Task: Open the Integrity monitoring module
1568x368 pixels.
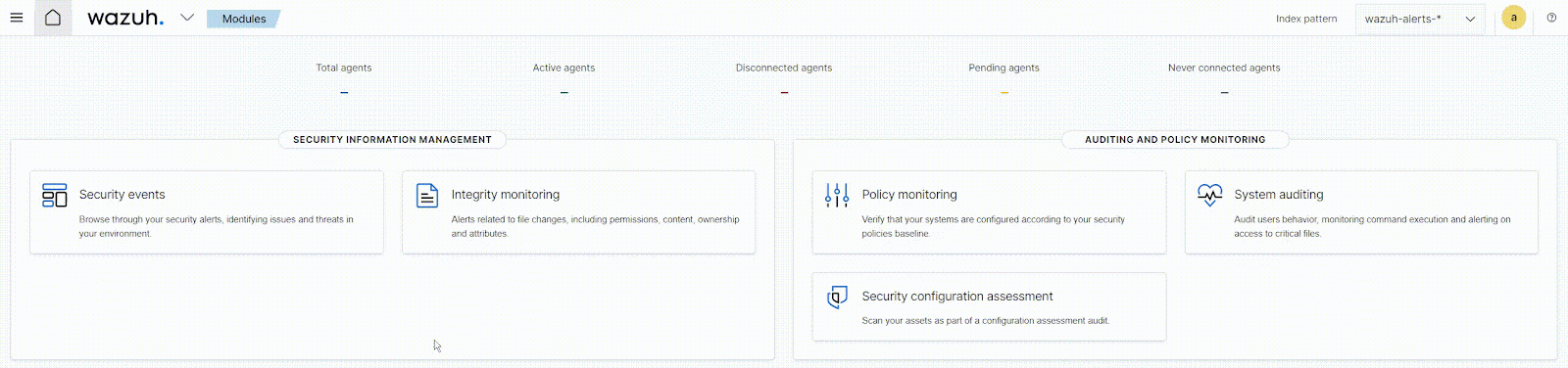Action: [x=578, y=212]
